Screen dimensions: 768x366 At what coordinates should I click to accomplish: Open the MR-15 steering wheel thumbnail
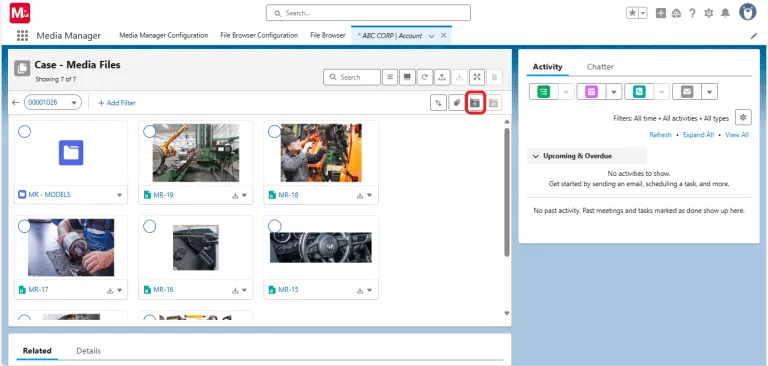click(321, 247)
